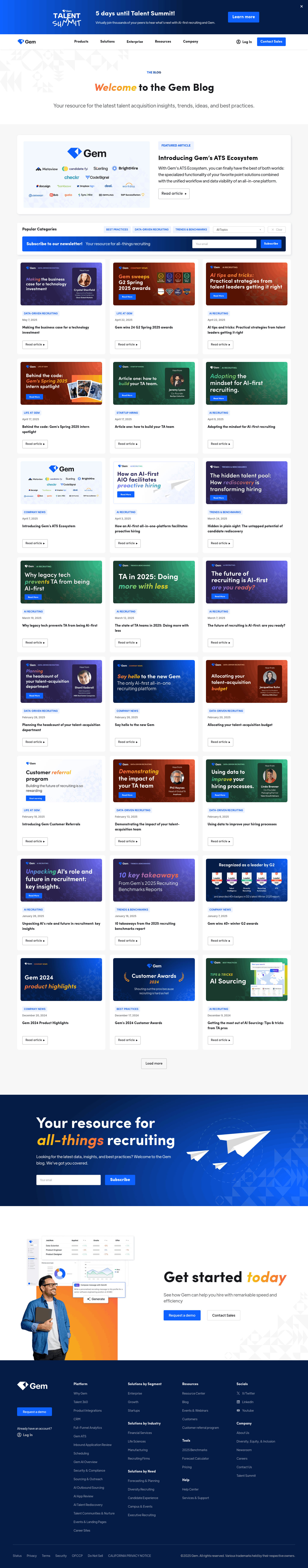The image size is (308, 1568).
Task: Open The hidden talent pool thumbnail
Action: (x=247, y=483)
